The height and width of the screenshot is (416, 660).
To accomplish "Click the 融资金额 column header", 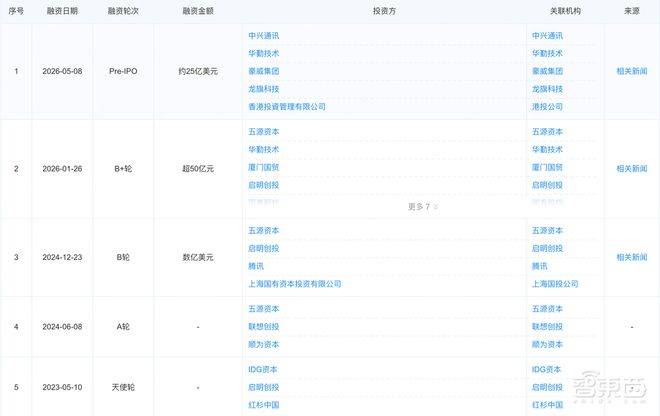I will pos(198,11).
